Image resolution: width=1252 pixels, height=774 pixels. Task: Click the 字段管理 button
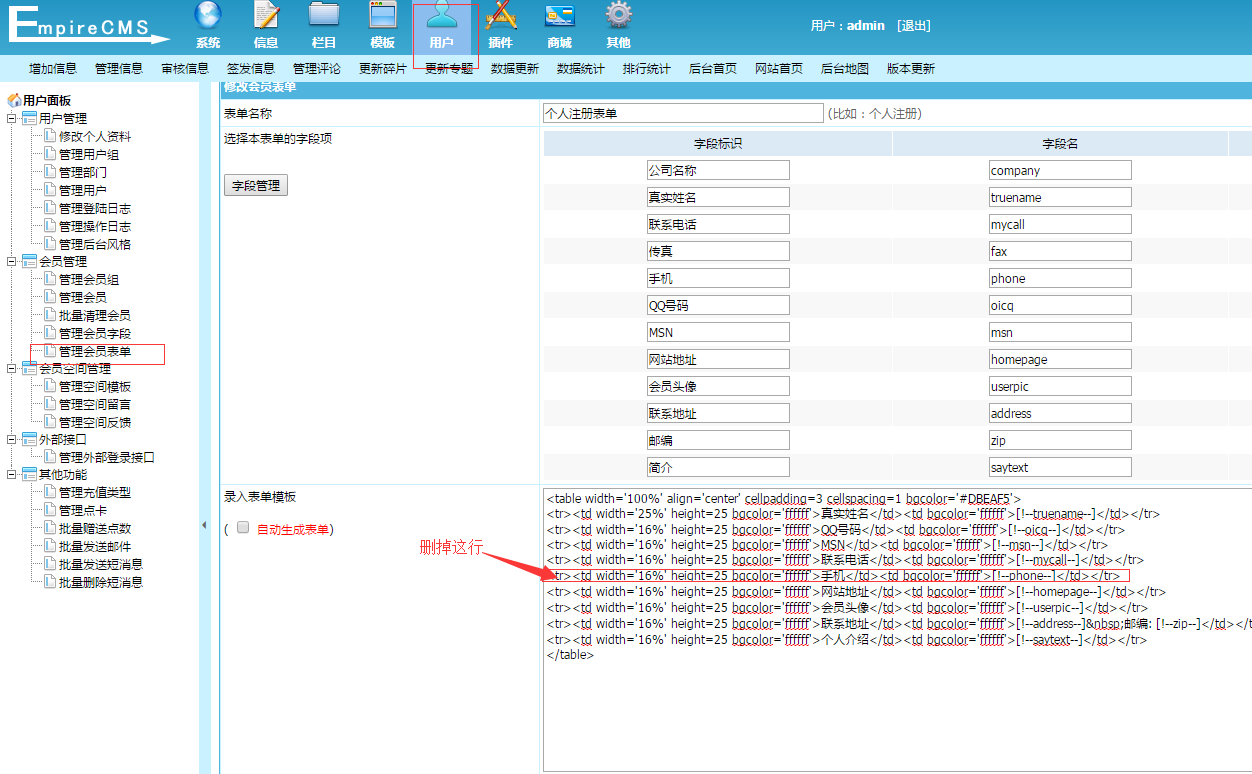255,185
